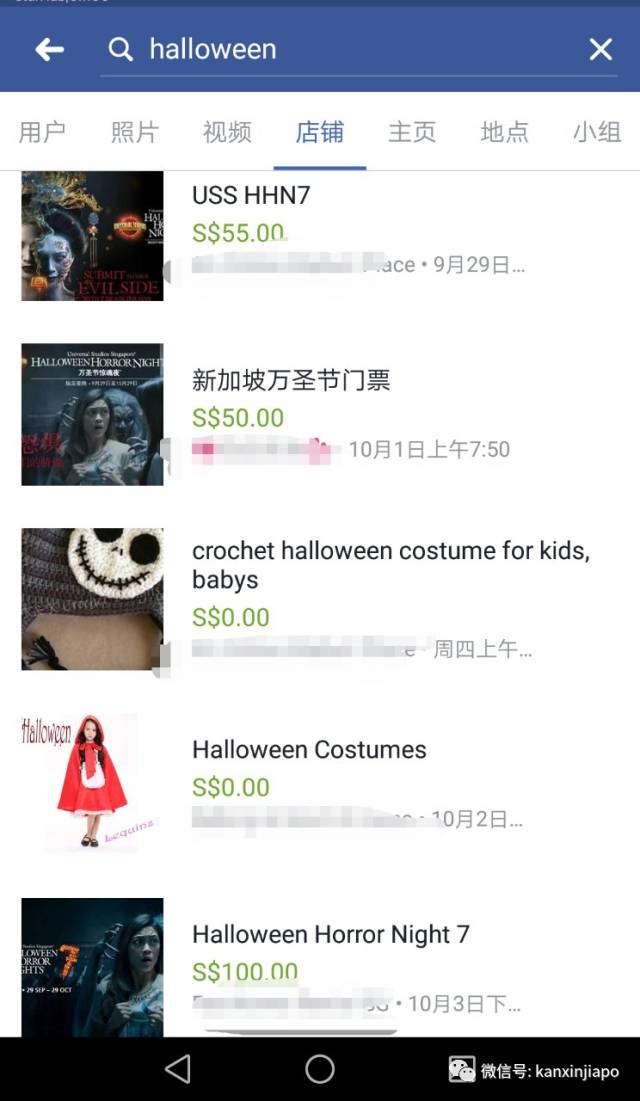Go to the 主页 tab

(x=412, y=132)
